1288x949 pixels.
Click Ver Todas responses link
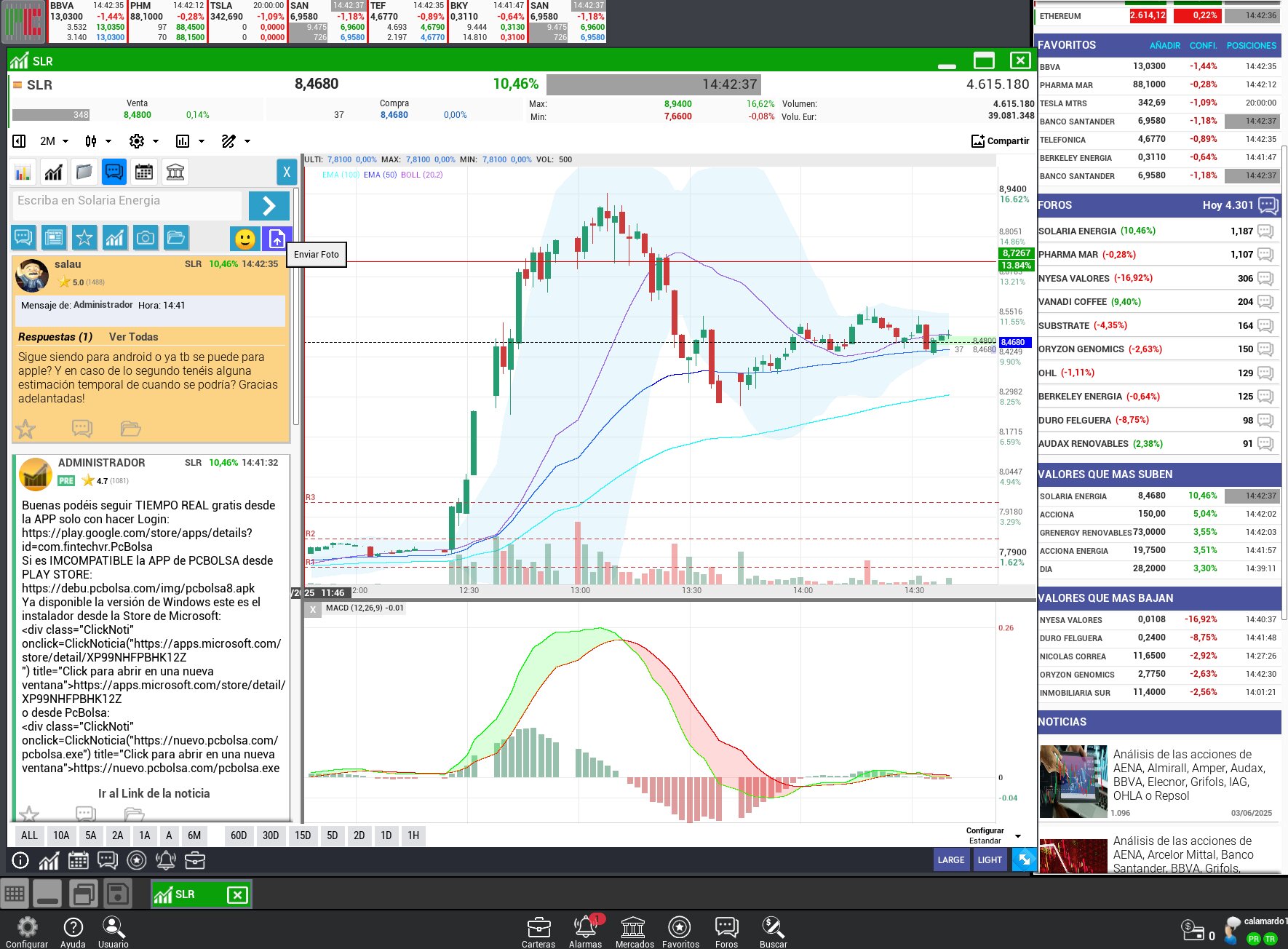[x=133, y=337]
